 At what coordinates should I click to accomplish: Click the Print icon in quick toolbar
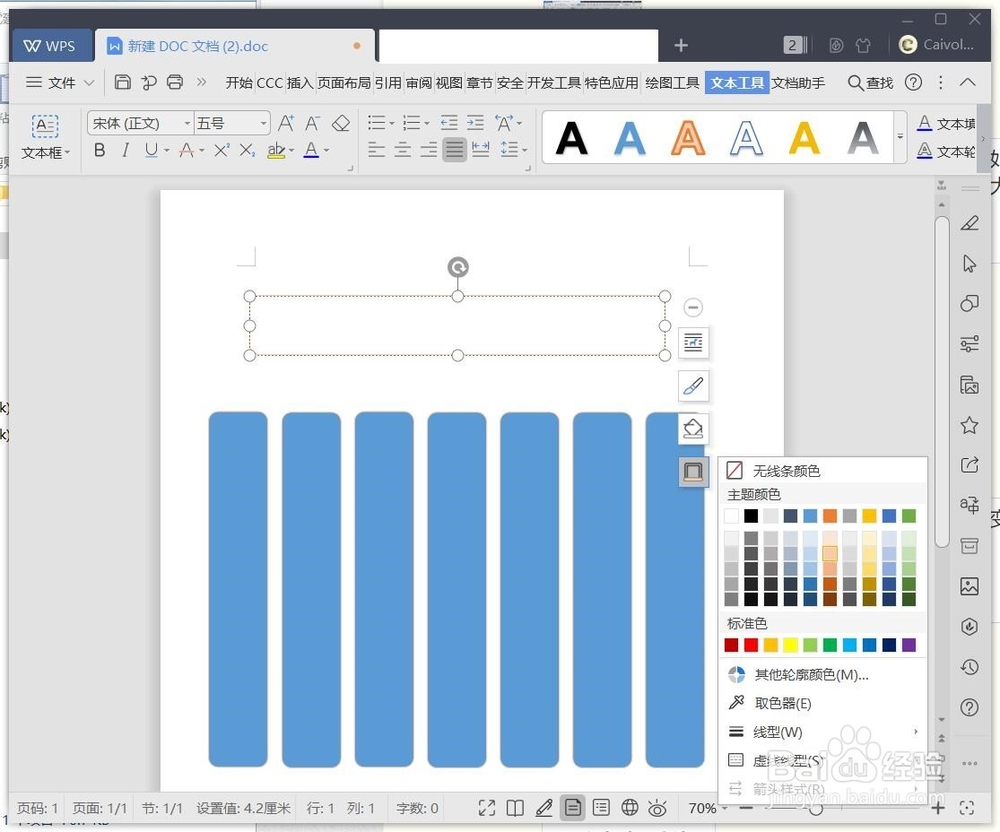pyautogui.click(x=175, y=82)
